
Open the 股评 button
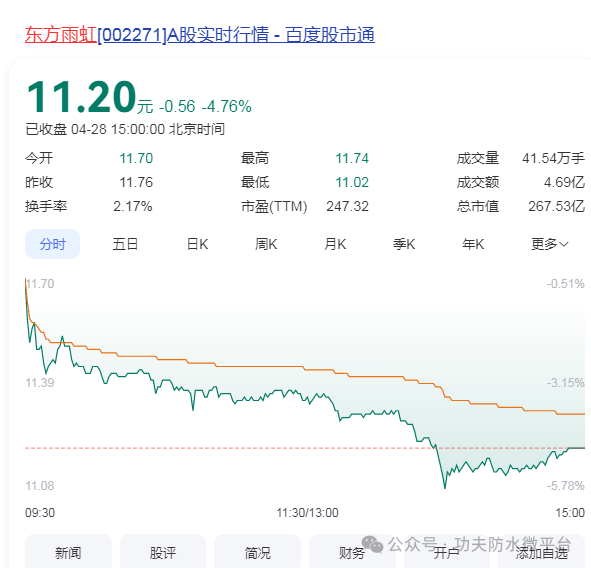click(163, 551)
